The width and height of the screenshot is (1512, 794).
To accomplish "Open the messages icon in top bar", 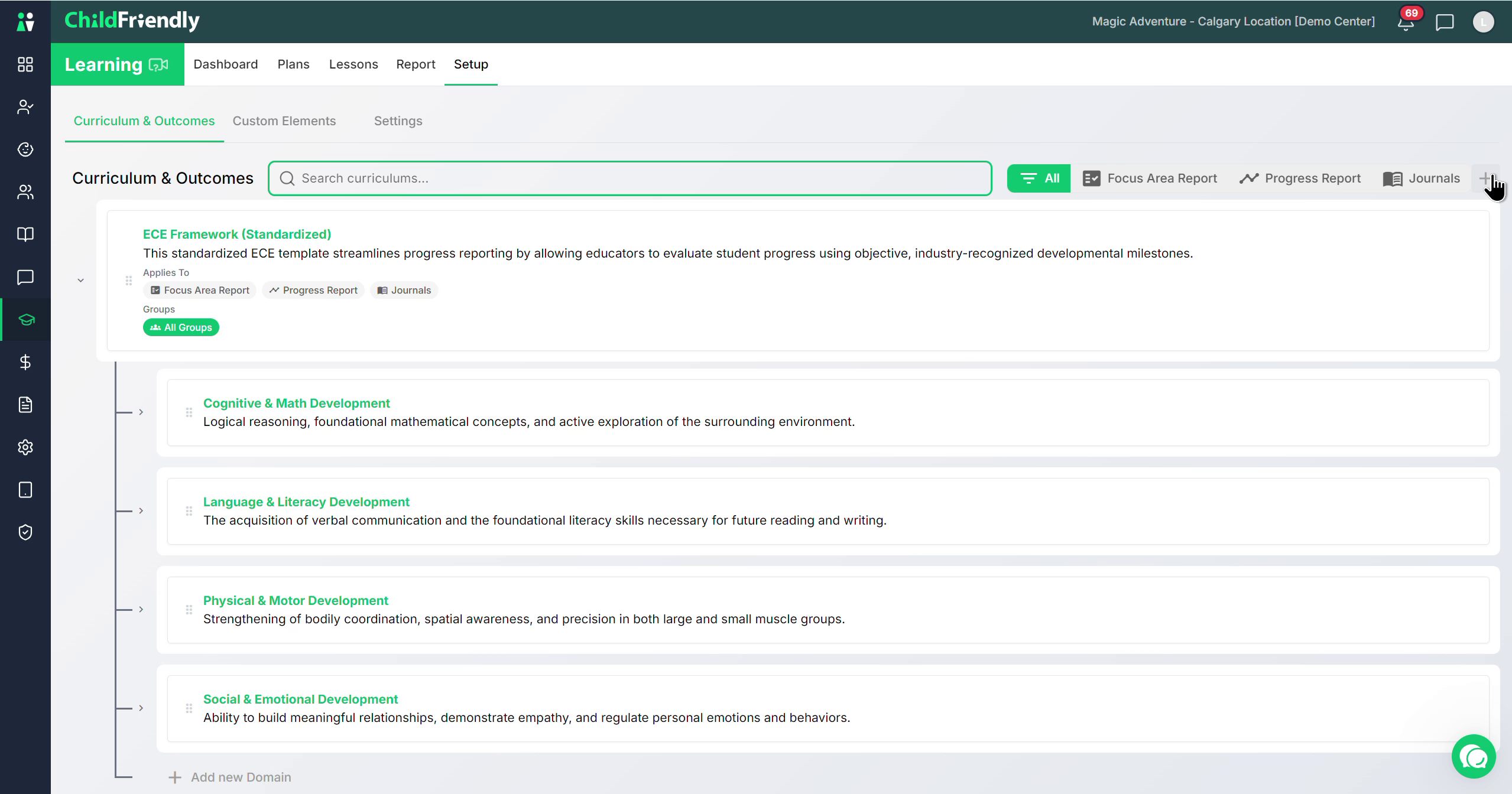I will 1445,22.
